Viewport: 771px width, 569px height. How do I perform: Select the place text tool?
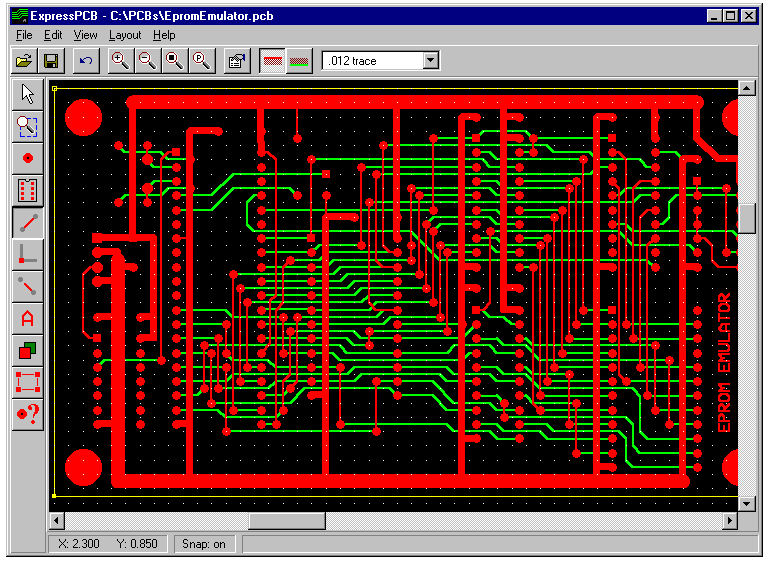point(28,318)
